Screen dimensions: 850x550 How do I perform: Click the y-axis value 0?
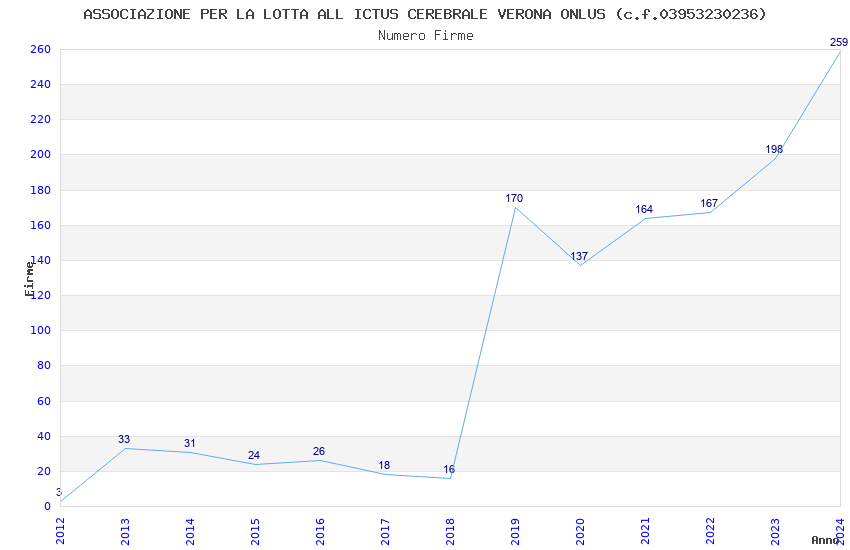pos(47,507)
